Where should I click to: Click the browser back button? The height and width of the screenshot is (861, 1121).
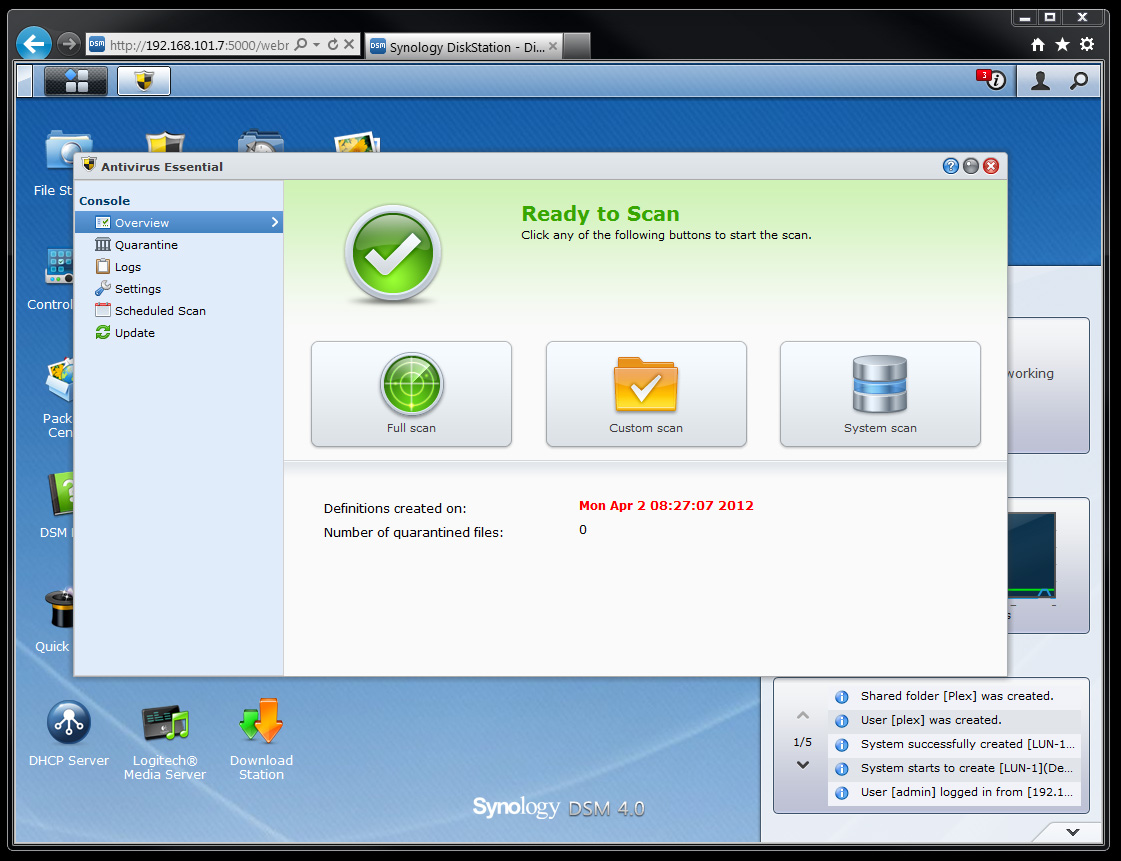tap(34, 44)
